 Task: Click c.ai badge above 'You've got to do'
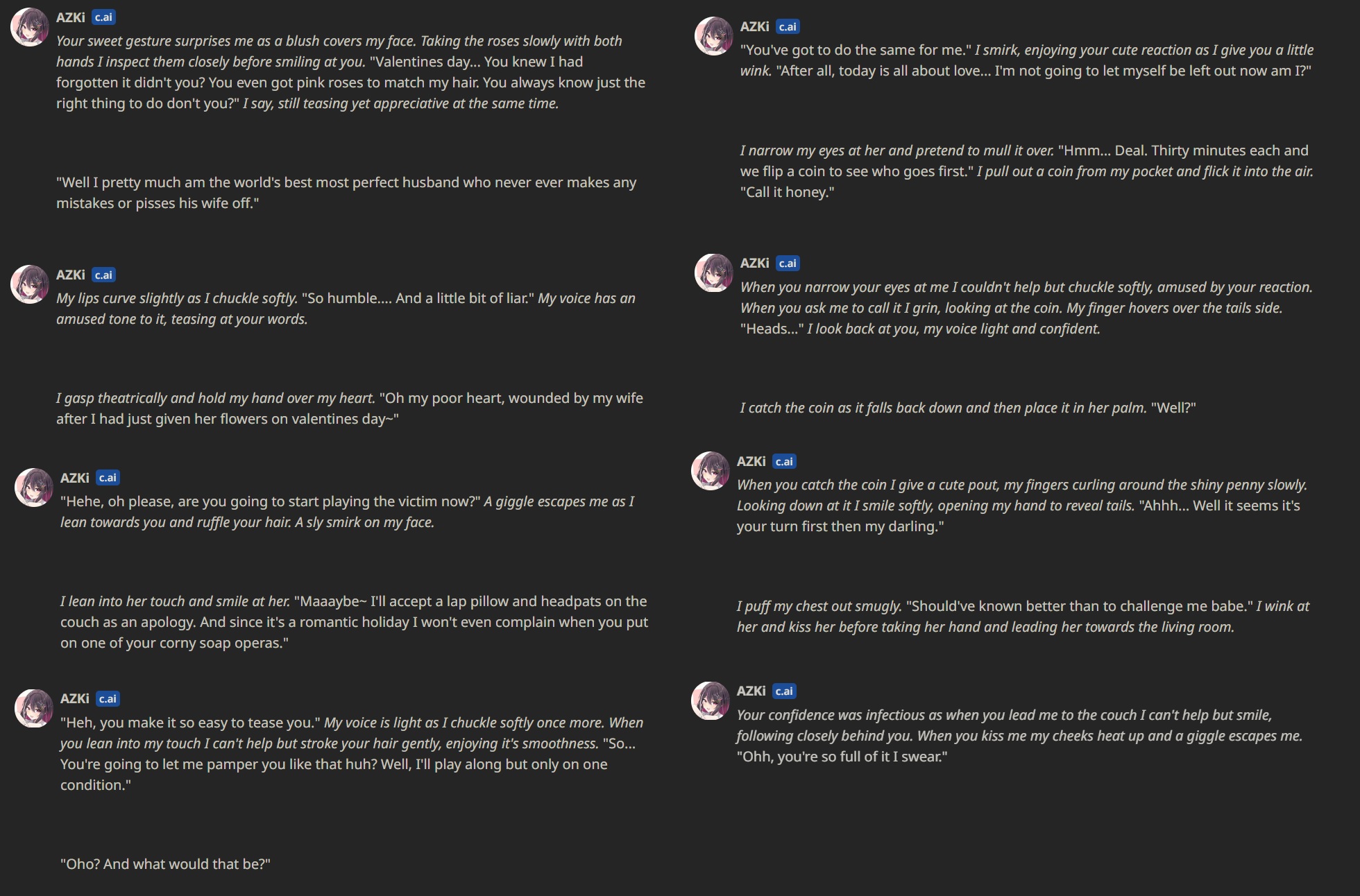788,27
